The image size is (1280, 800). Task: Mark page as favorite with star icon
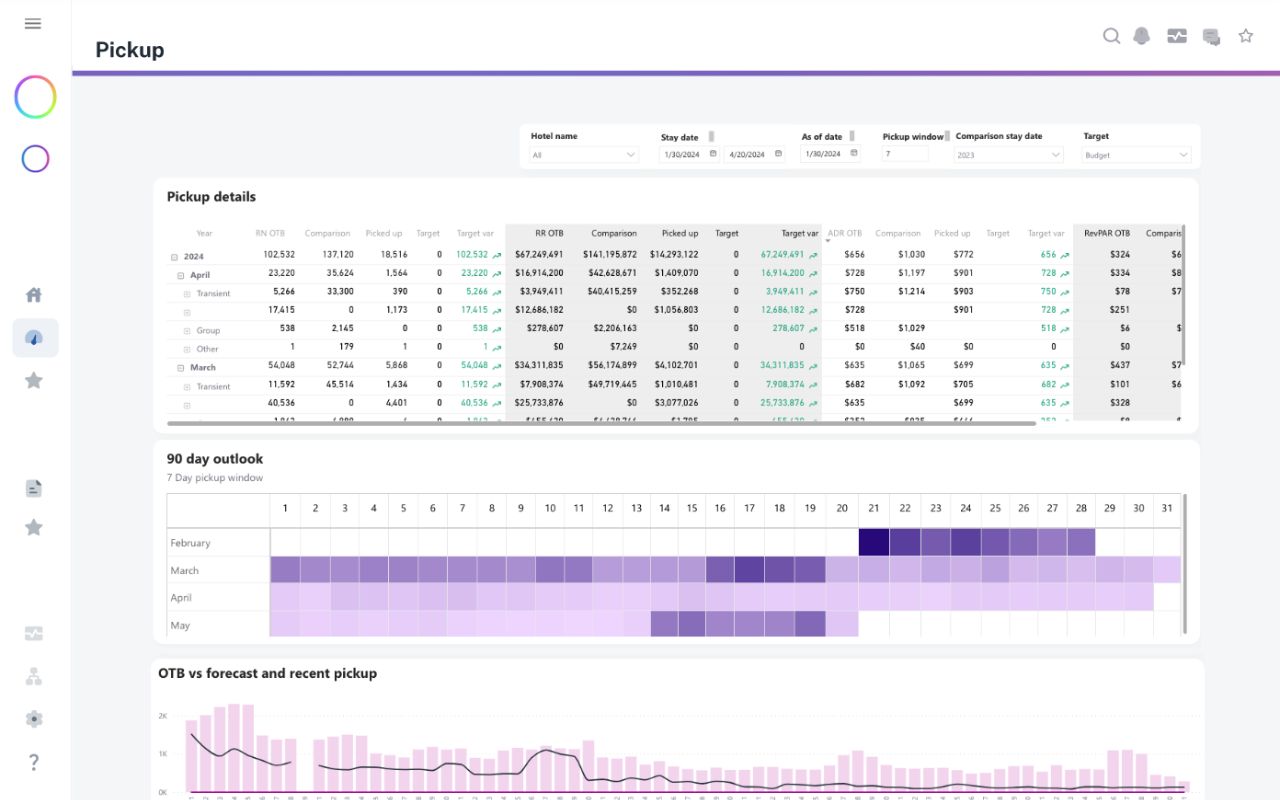click(1245, 36)
